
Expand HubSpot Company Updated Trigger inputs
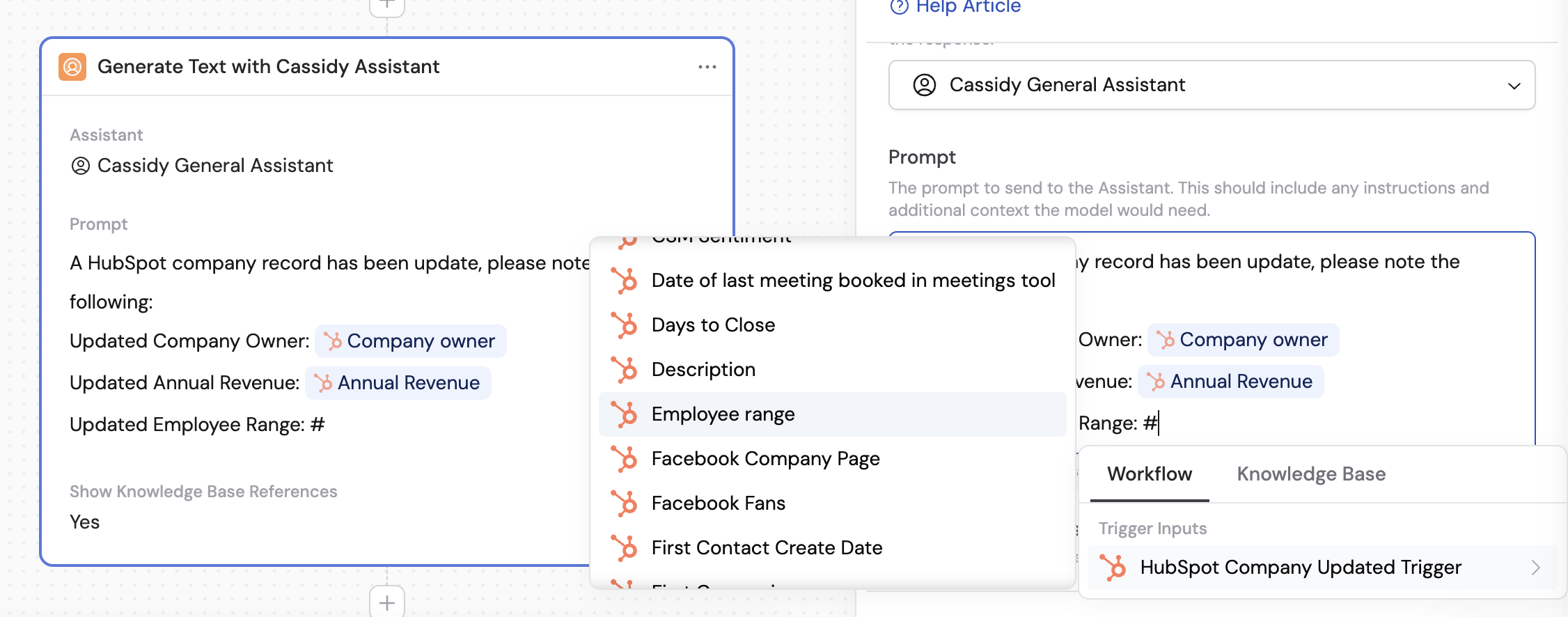1322,568
